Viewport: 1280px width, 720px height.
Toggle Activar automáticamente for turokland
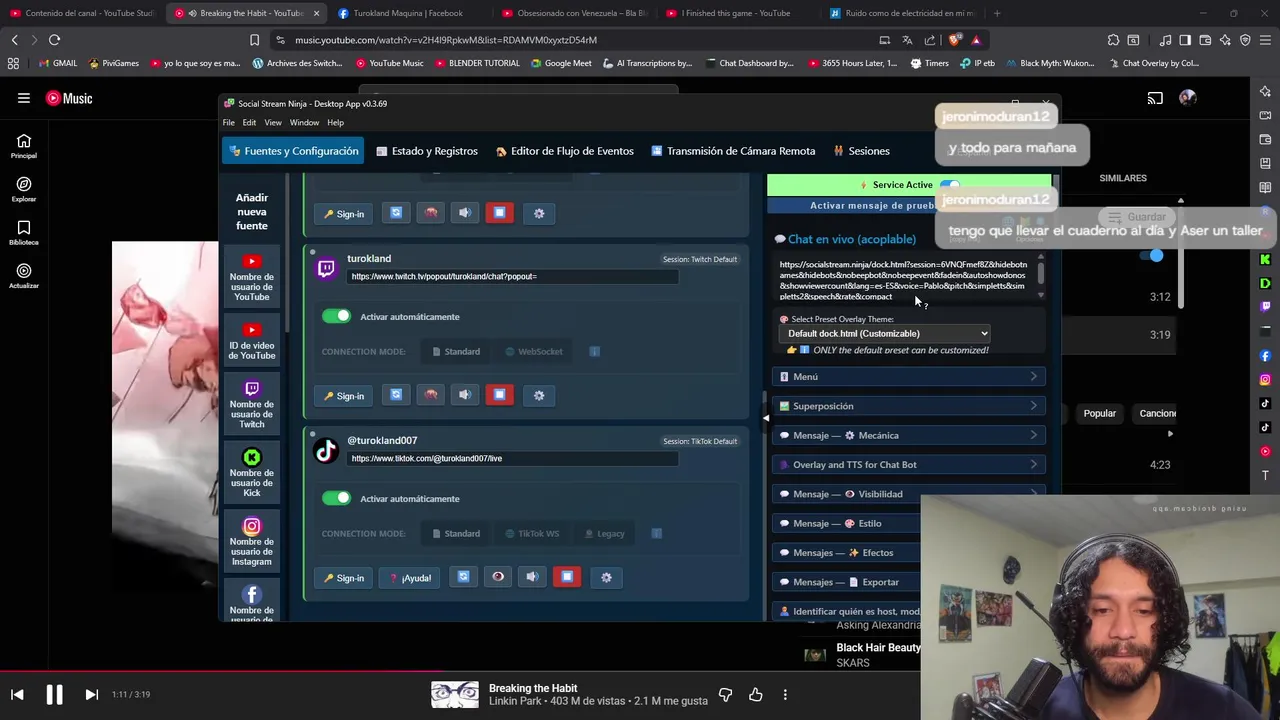336,316
